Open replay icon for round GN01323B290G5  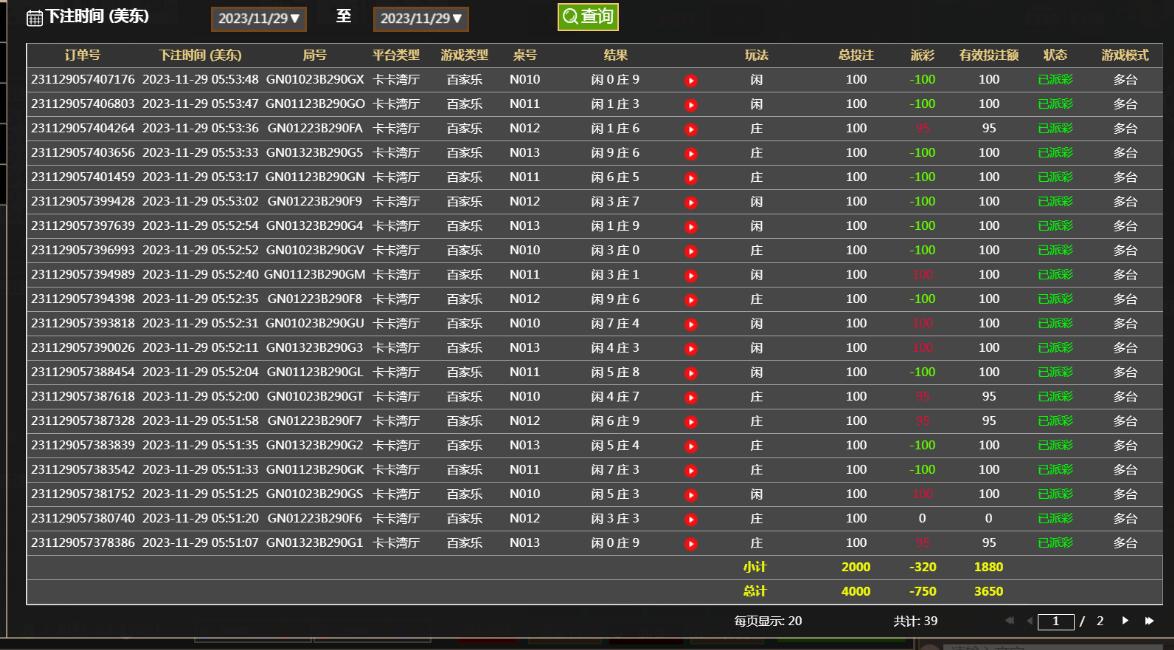691,153
